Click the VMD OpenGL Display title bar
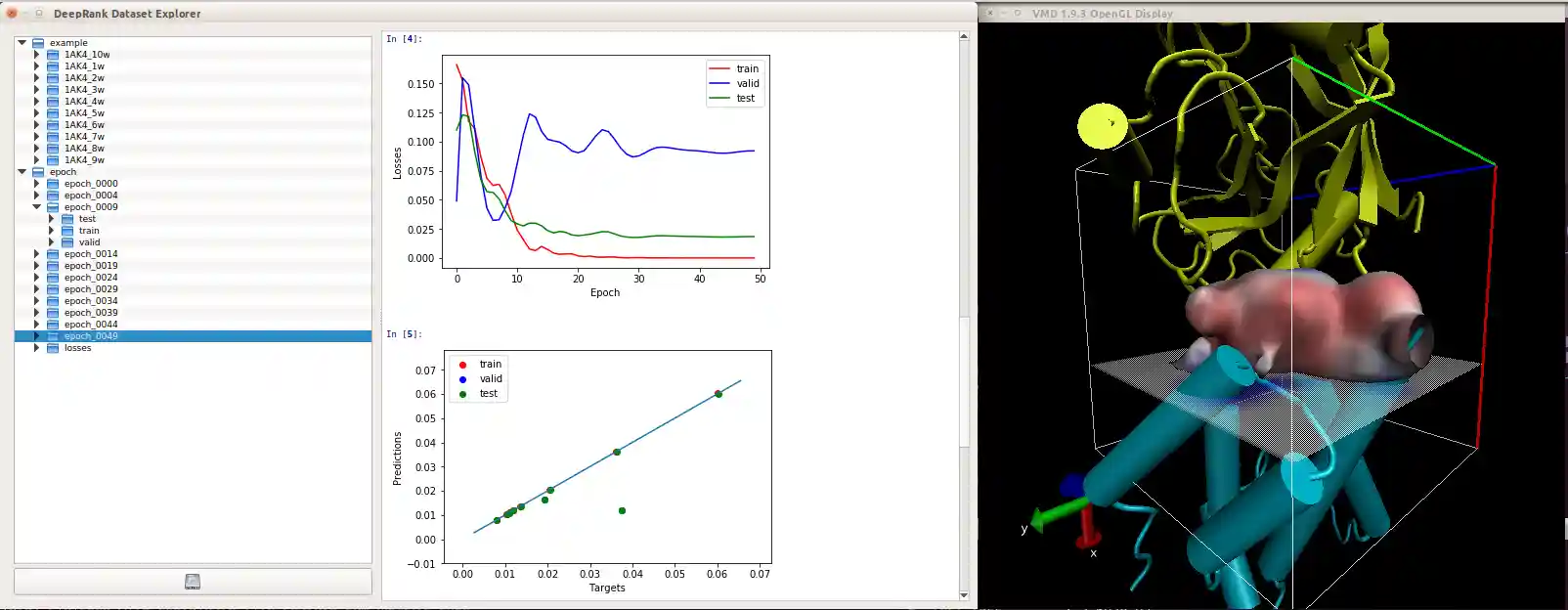The height and width of the screenshot is (610, 1568). pyautogui.click(x=1271, y=13)
